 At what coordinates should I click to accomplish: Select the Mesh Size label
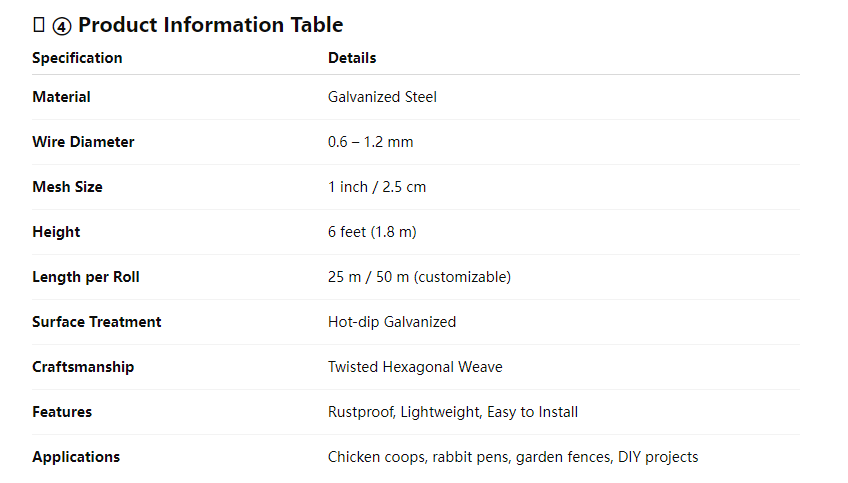[x=67, y=187]
